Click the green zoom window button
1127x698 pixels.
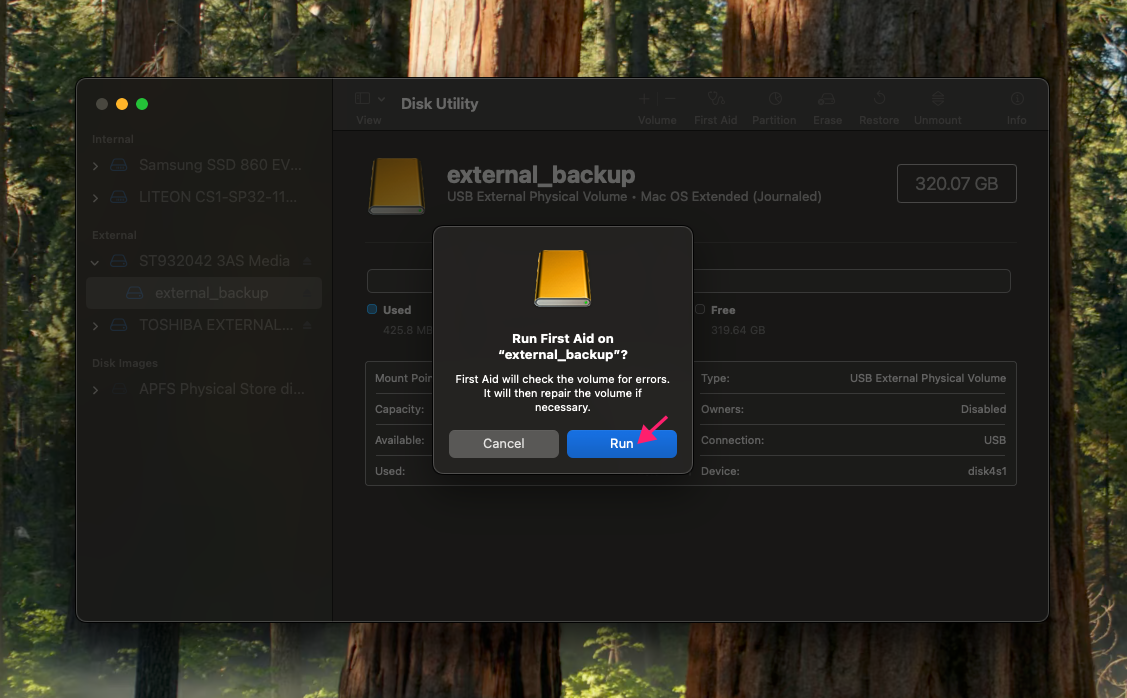point(142,104)
